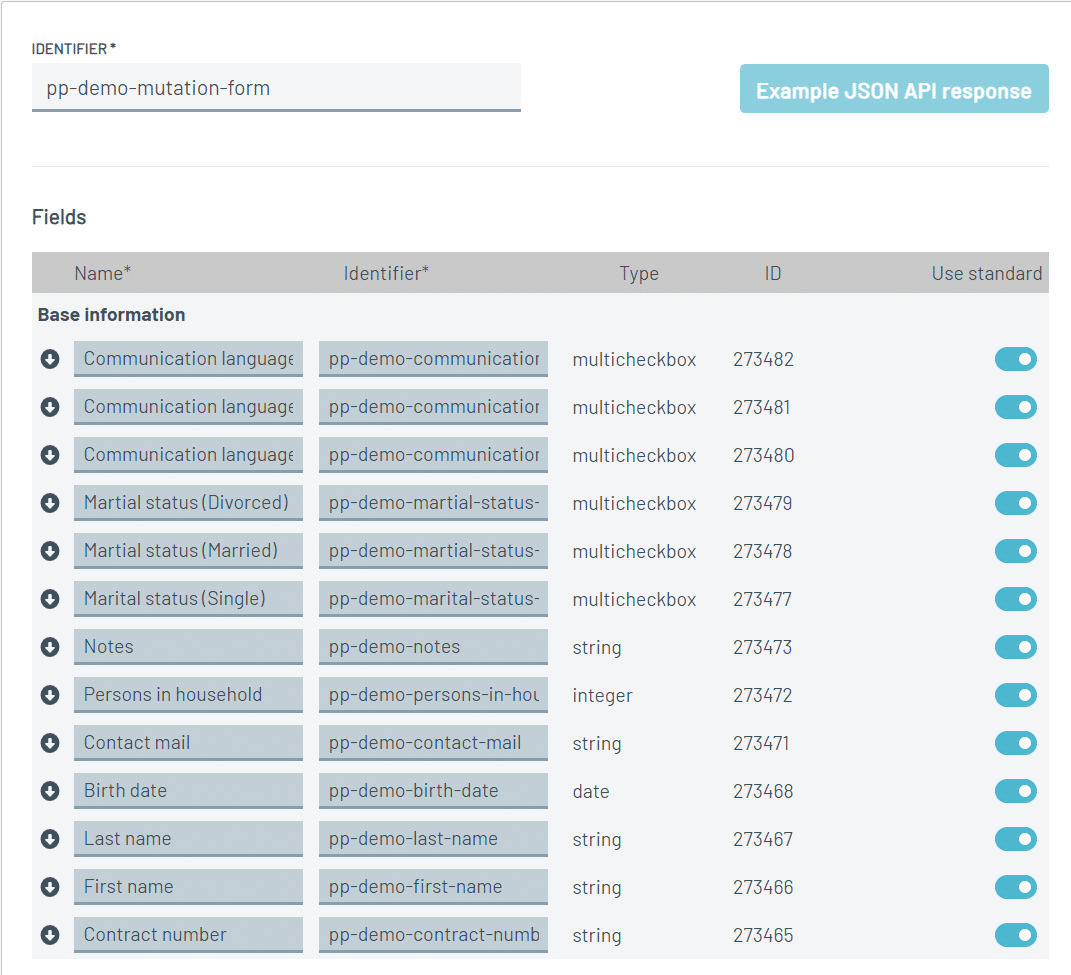The height and width of the screenshot is (975, 1071).
Task: Edit the Persons in household name field
Action: pyautogui.click(x=189, y=695)
